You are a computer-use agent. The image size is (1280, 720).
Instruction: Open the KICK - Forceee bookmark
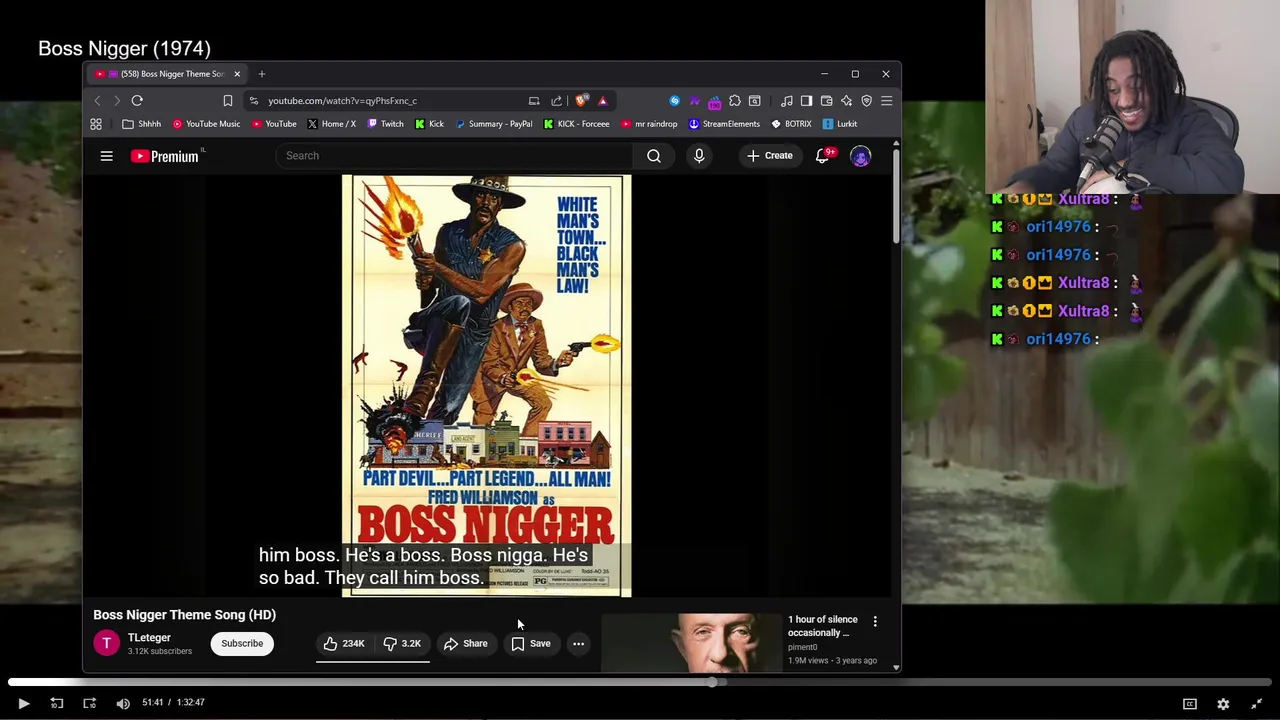pos(577,124)
